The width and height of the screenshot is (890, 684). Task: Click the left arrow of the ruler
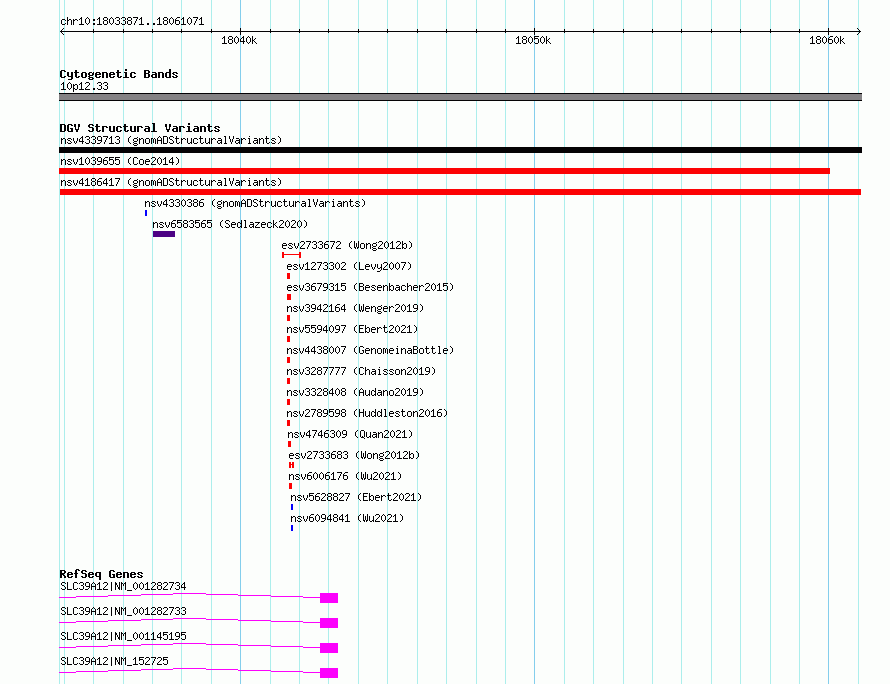click(62, 31)
